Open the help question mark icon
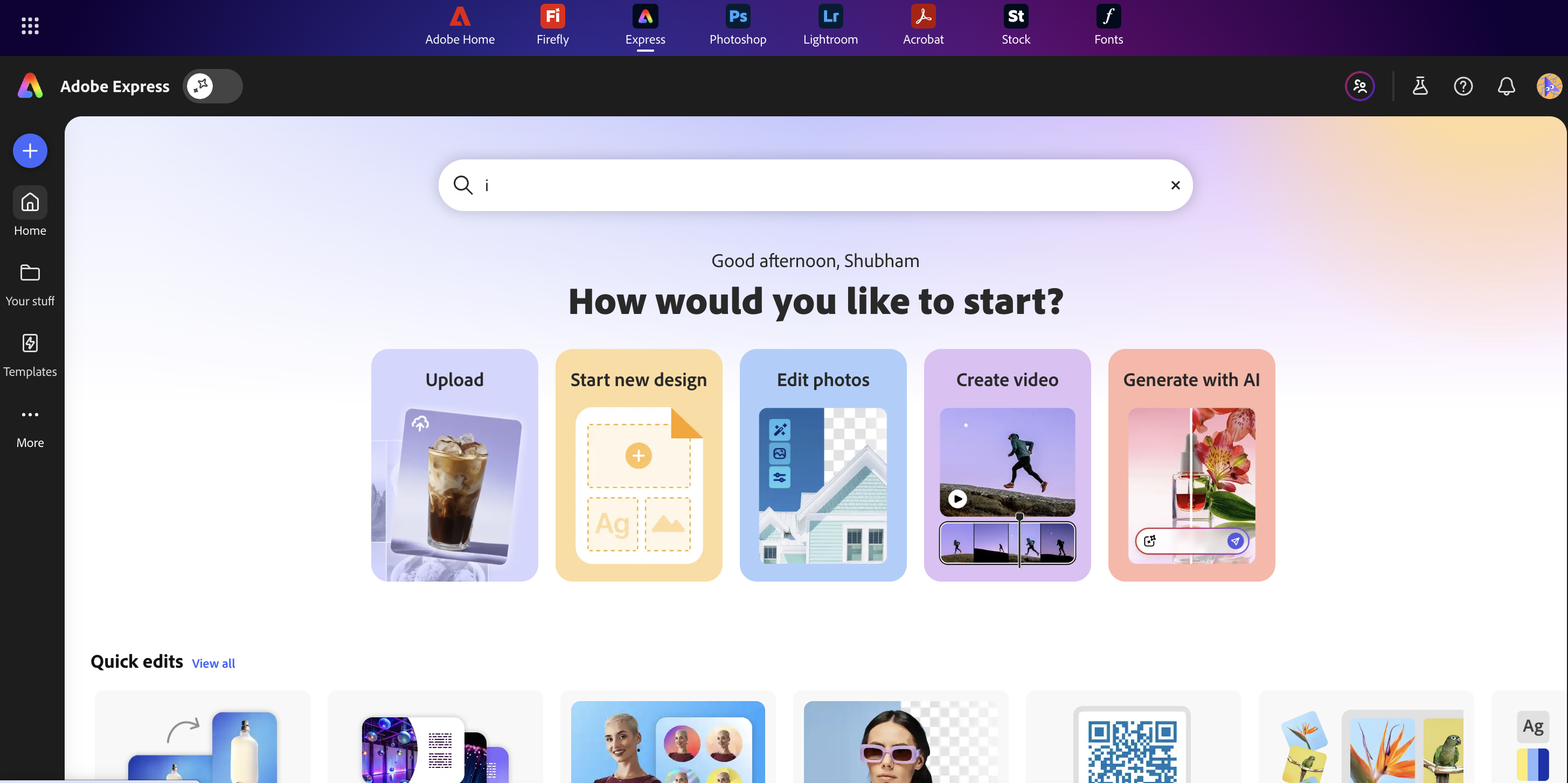Image resolution: width=1568 pixels, height=783 pixels. coord(1463,86)
